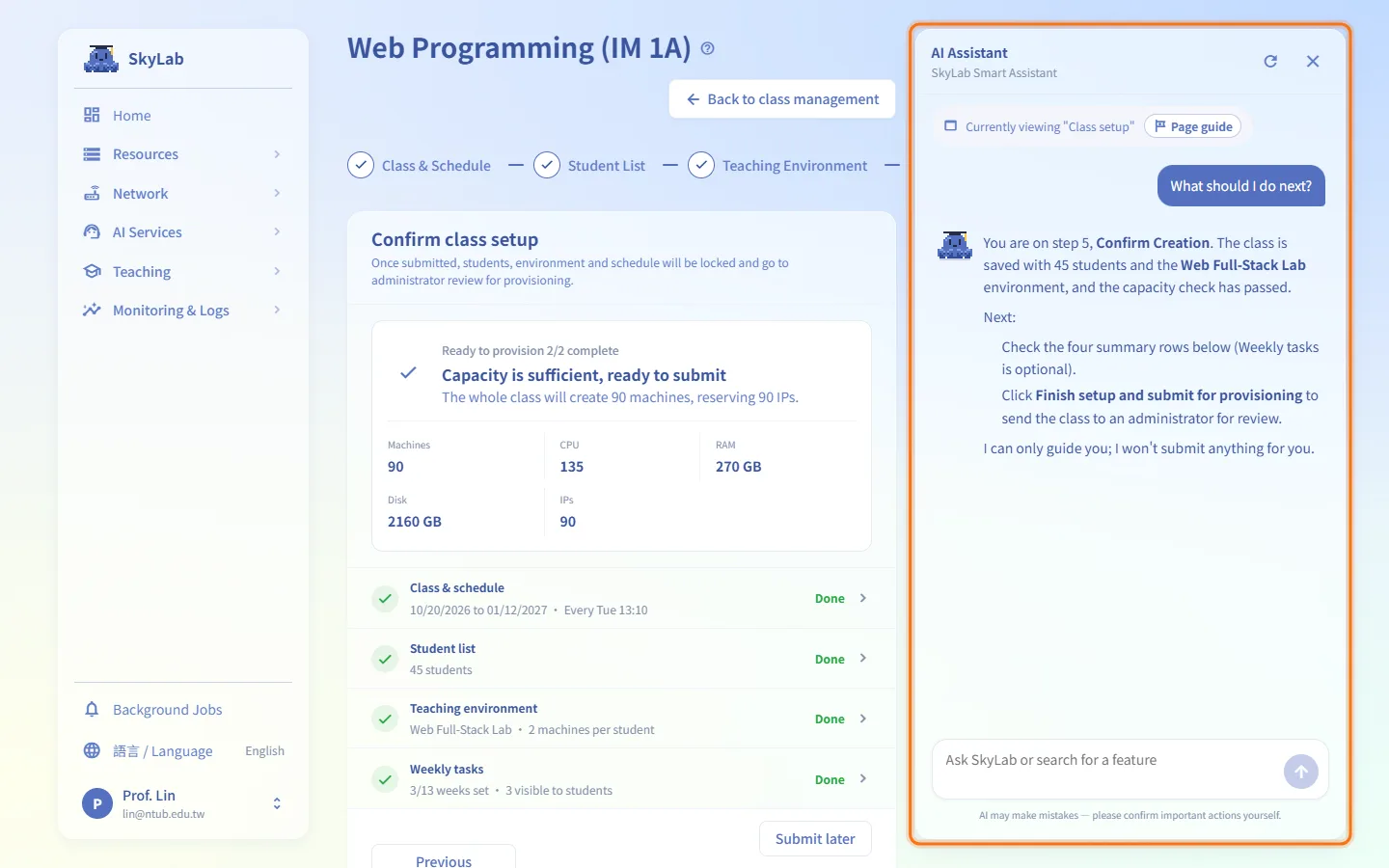1389x868 pixels.
Task: Click the Prof. Lin avatar
Action: click(97, 803)
